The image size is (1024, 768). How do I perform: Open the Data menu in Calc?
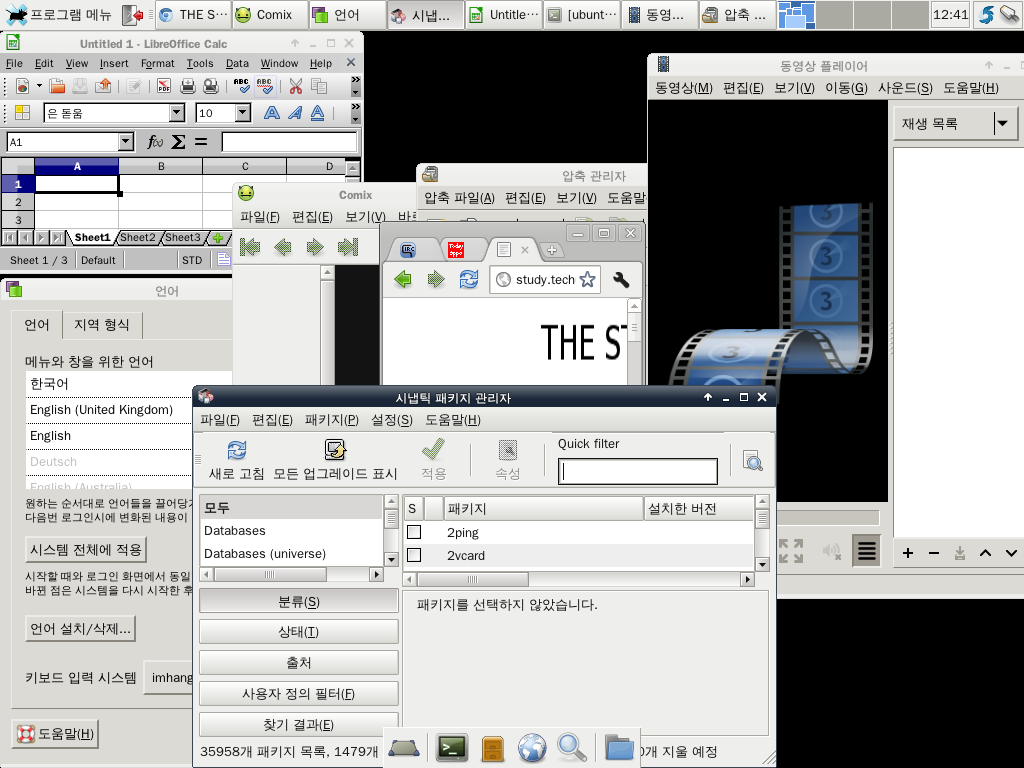[x=237, y=63]
